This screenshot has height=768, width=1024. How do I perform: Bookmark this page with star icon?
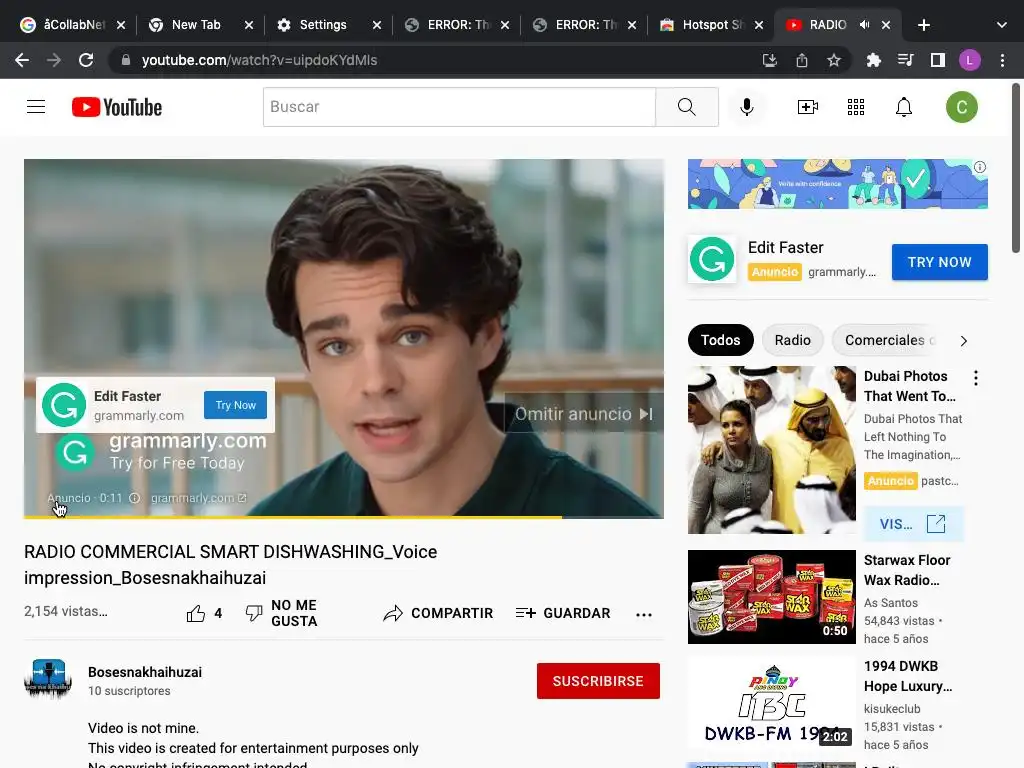(x=833, y=60)
